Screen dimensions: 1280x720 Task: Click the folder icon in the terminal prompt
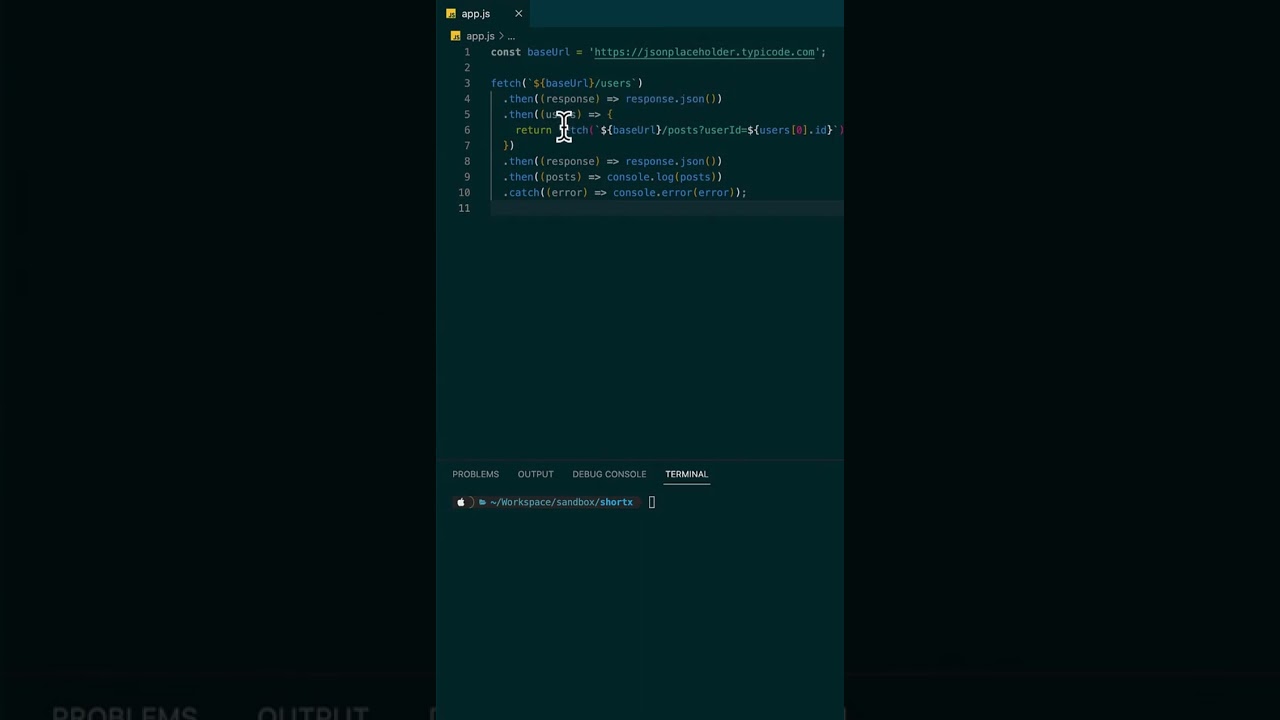pos(482,502)
